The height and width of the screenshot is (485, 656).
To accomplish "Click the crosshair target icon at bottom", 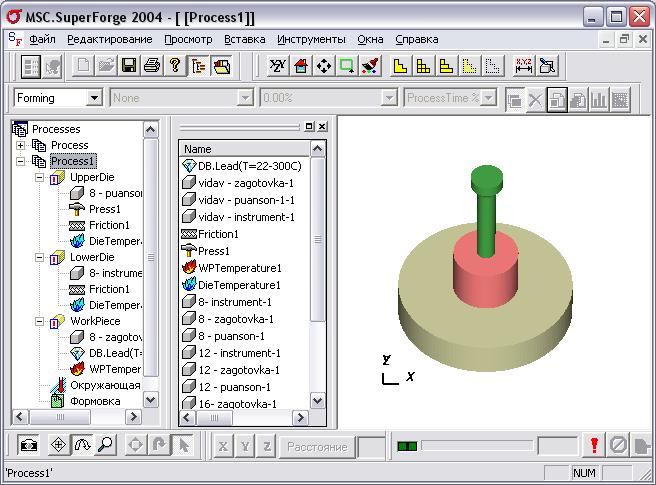I will tap(58, 445).
